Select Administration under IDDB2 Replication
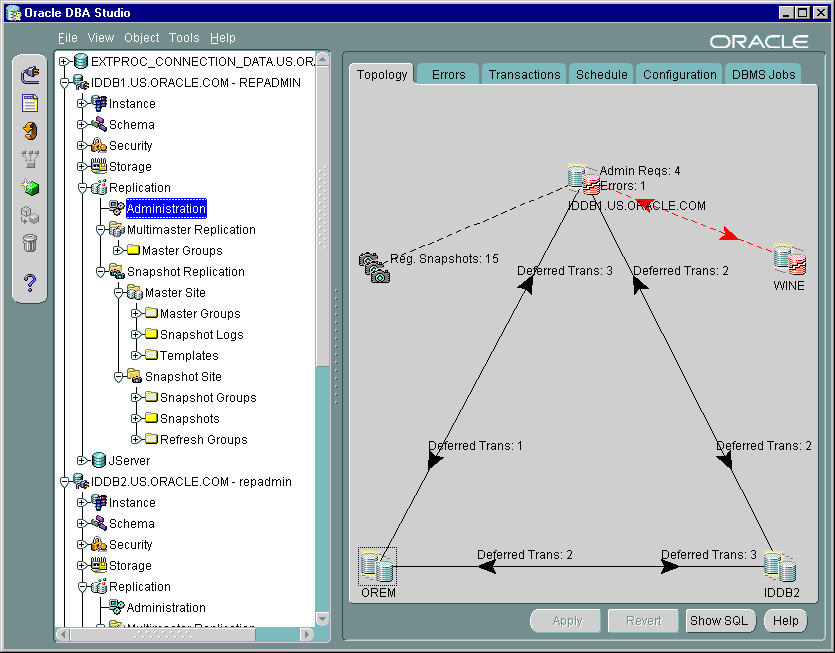 [x=166, y=607]
